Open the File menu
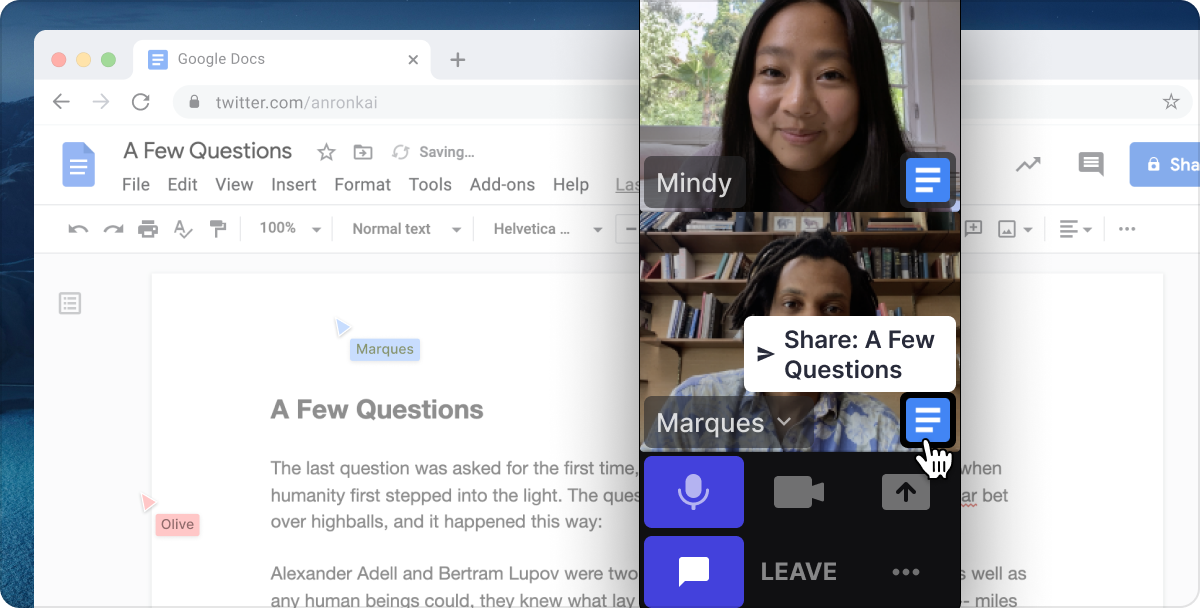The height and width of the screenshot is (608, 1200). tap(136, 185)
